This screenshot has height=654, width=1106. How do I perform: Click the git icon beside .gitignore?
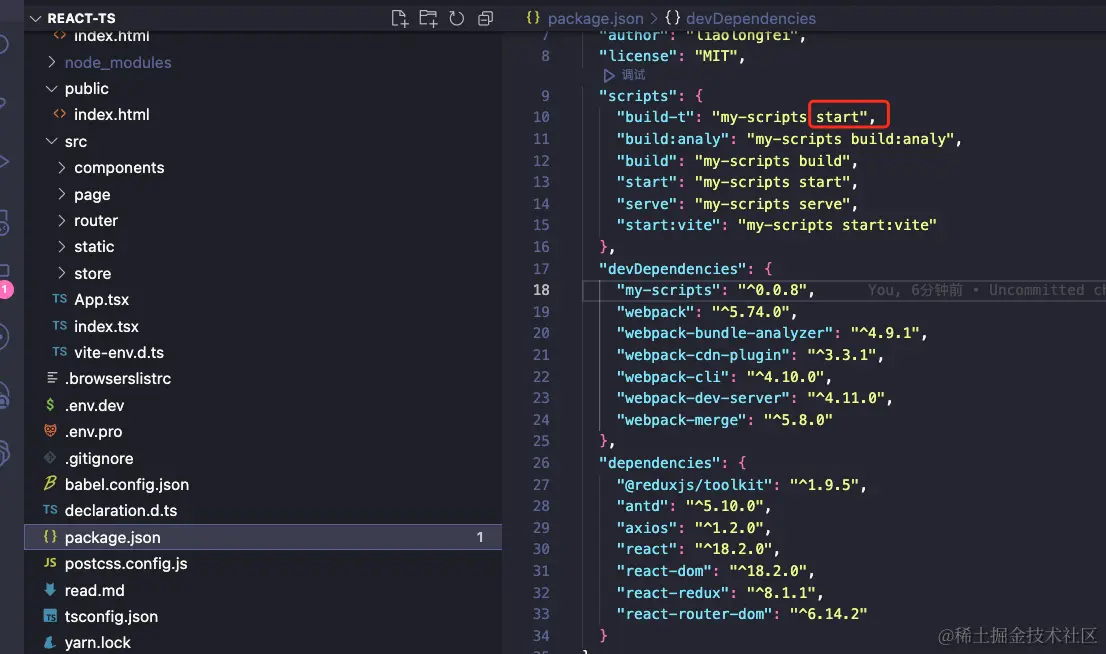point(50,457)
